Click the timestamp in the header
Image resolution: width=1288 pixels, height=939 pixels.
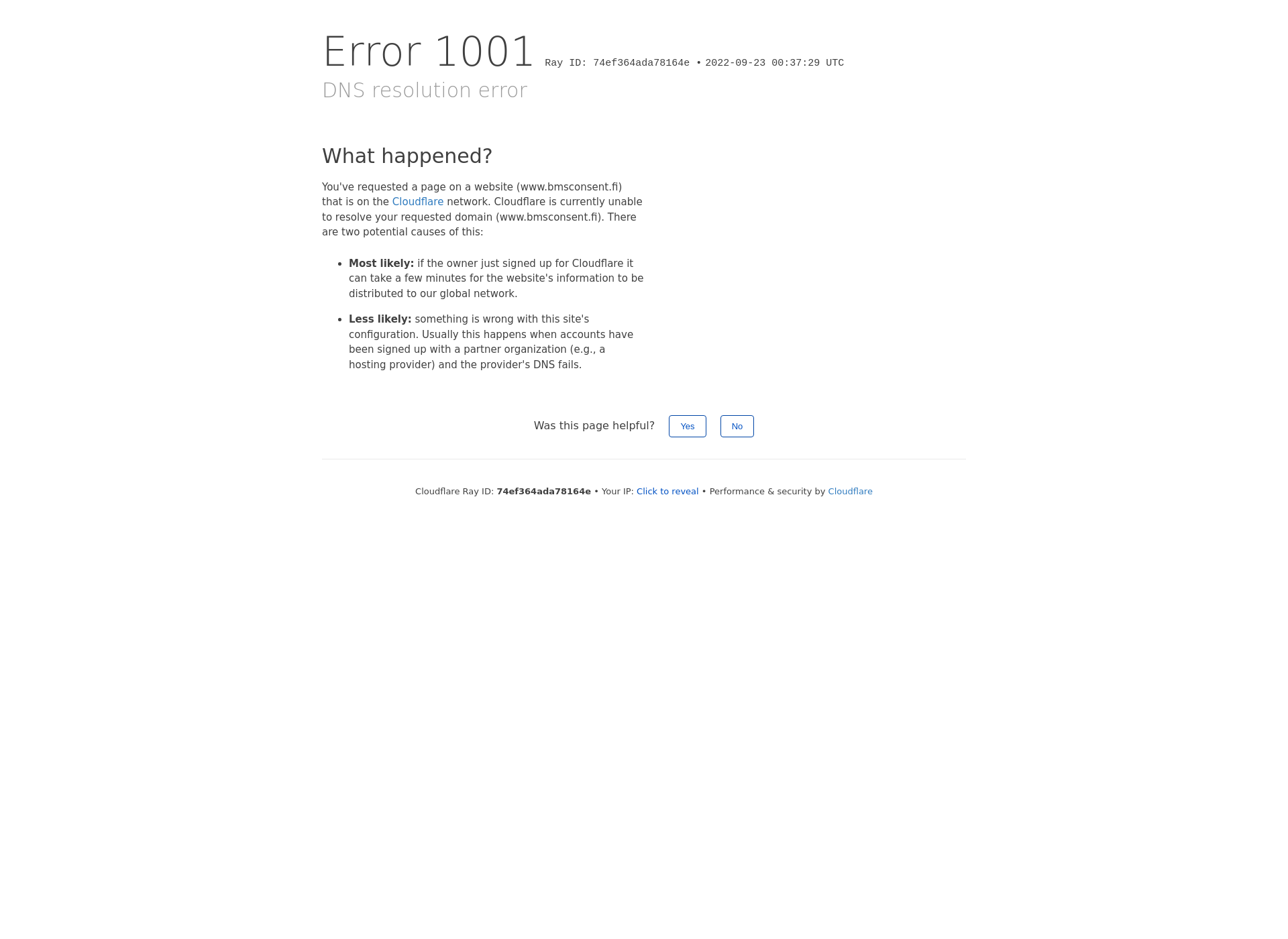[x=774, y=62]
